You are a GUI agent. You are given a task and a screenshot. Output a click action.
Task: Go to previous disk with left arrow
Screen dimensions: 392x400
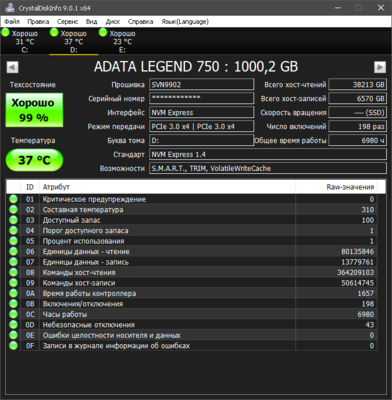pos(12,67)
